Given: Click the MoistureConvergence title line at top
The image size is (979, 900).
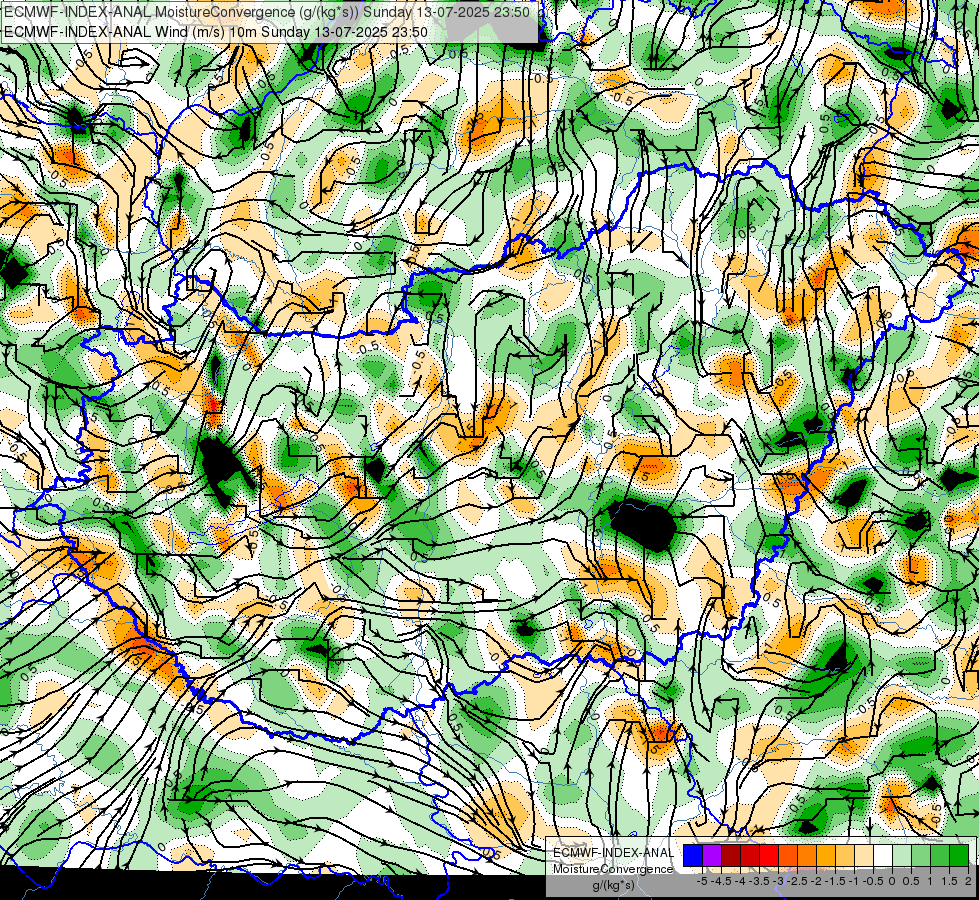Looking at the screenshot, I should [x=267, y=11].
